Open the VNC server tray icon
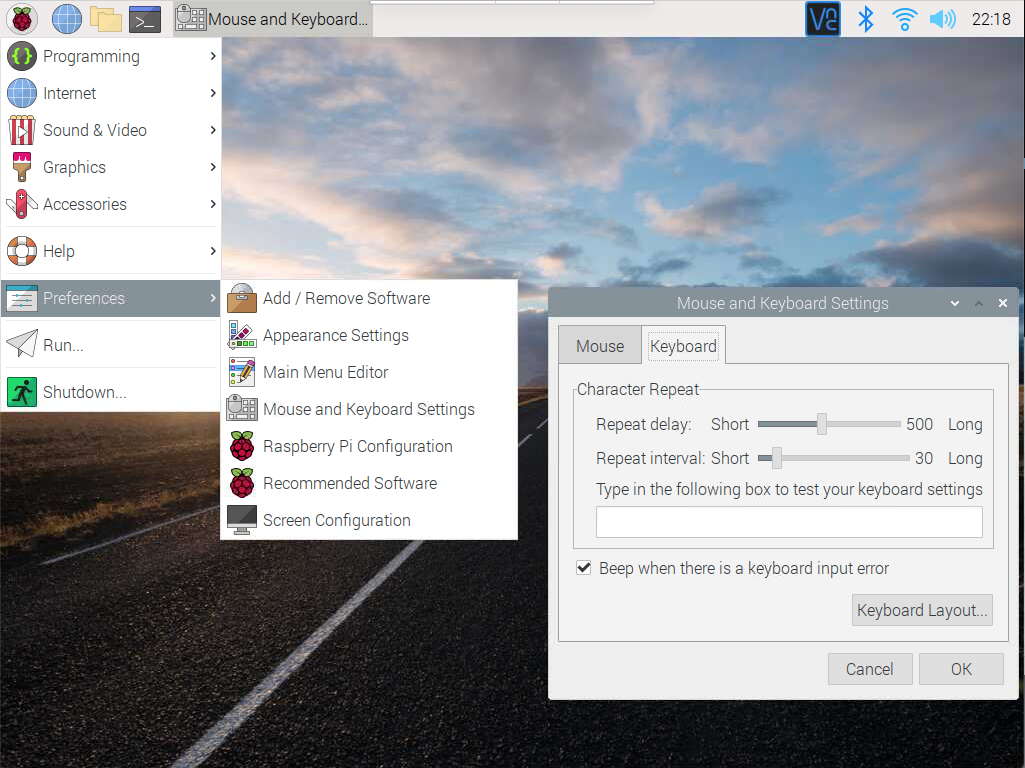Image resolution: width=1025 pixels, height=768 pixels. pos(823,19)
